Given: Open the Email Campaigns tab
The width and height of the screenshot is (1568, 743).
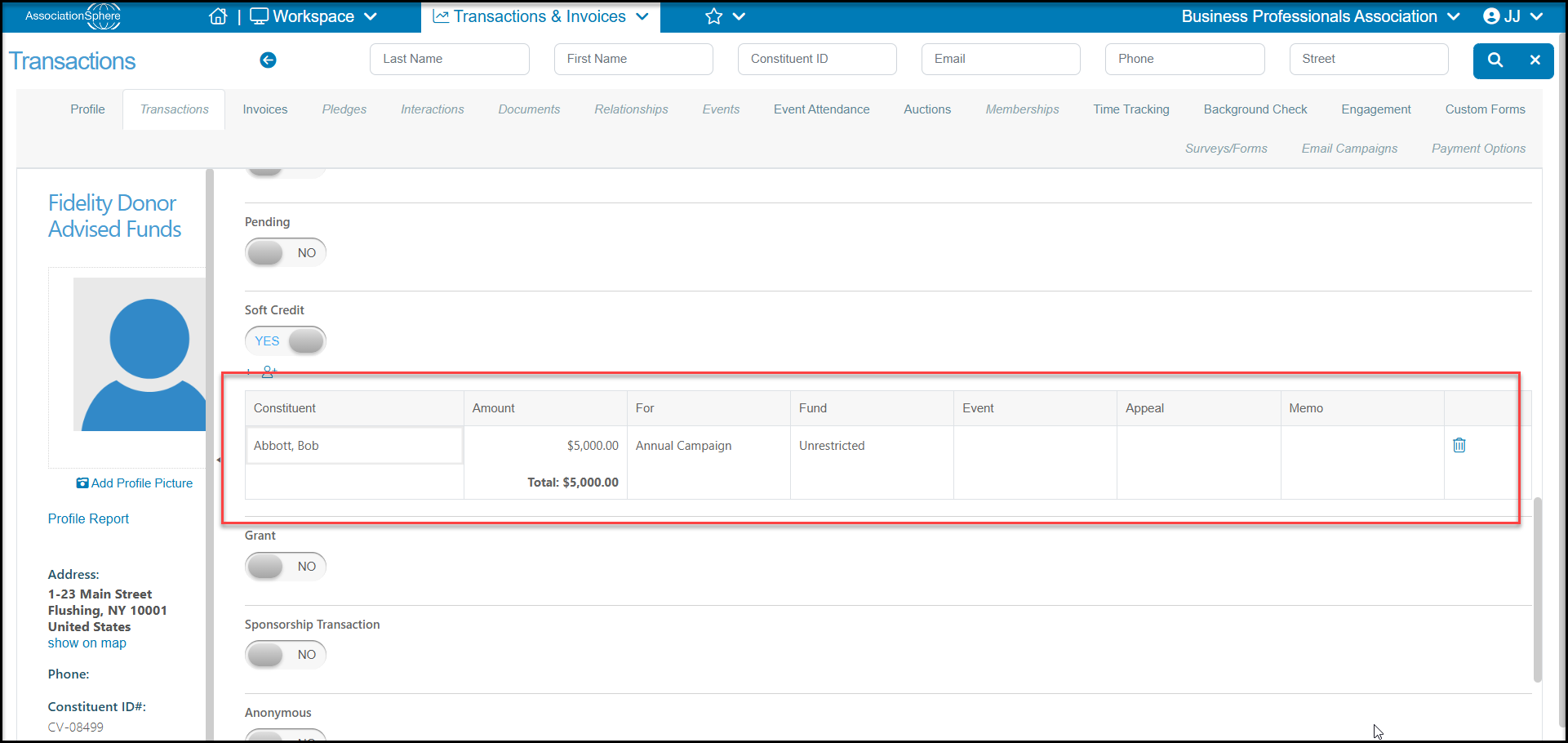Looking at the screenshot, I should pos(1349,149).
